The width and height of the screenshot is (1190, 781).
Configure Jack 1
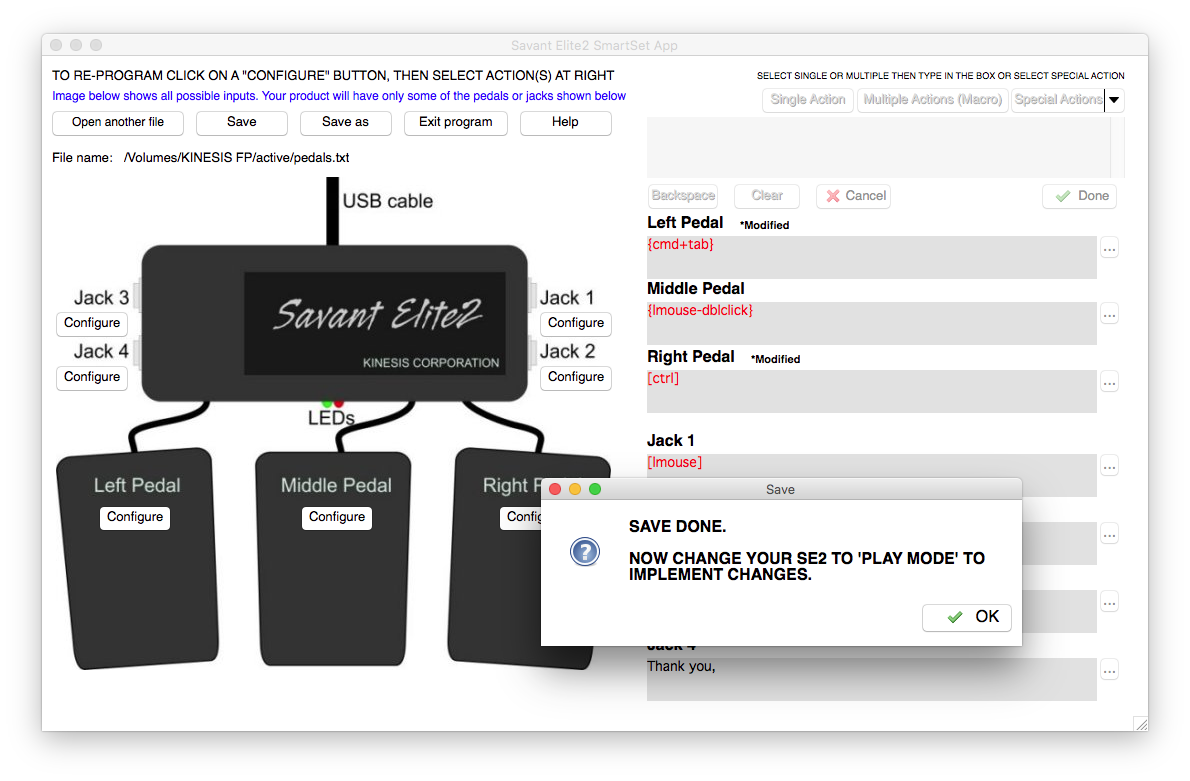coord(576,323)
